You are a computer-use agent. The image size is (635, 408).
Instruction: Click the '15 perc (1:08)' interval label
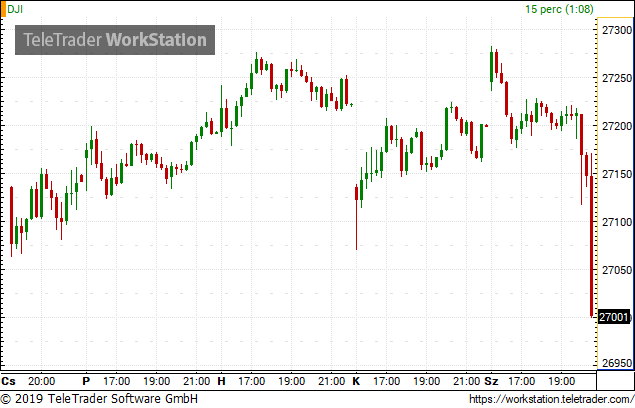tap(559, 9)
